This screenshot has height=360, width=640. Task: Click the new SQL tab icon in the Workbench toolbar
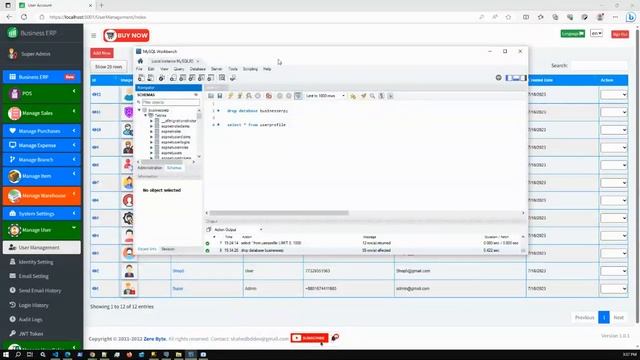[x=141, y=78]
